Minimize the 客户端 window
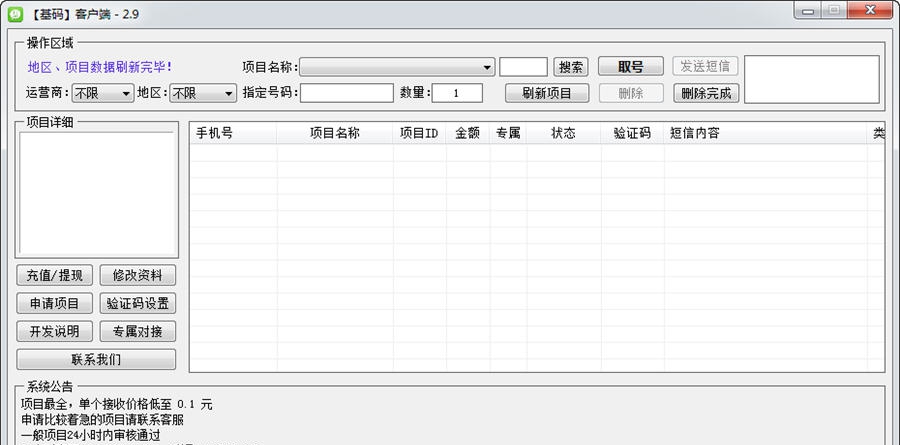The height and width of the screenshot is (445, 900). tap(808, 10)
